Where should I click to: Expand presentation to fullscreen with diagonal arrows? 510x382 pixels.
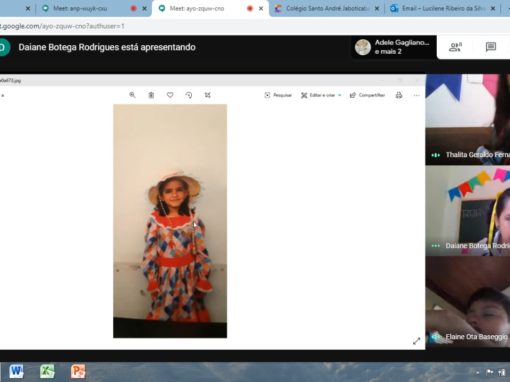click(416, 341)
